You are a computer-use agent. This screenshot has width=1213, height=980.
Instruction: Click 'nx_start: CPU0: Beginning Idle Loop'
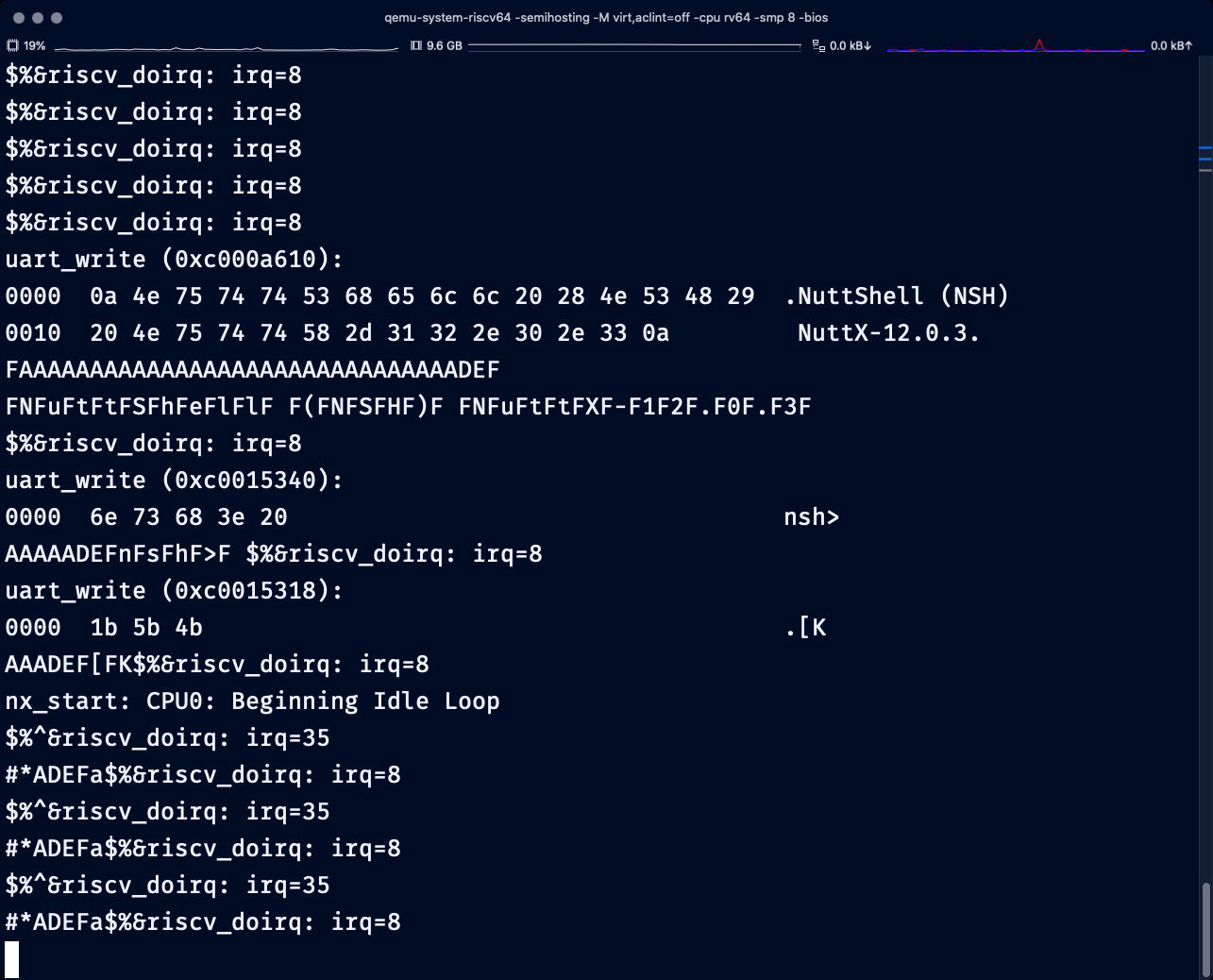[x=253, y=701]
